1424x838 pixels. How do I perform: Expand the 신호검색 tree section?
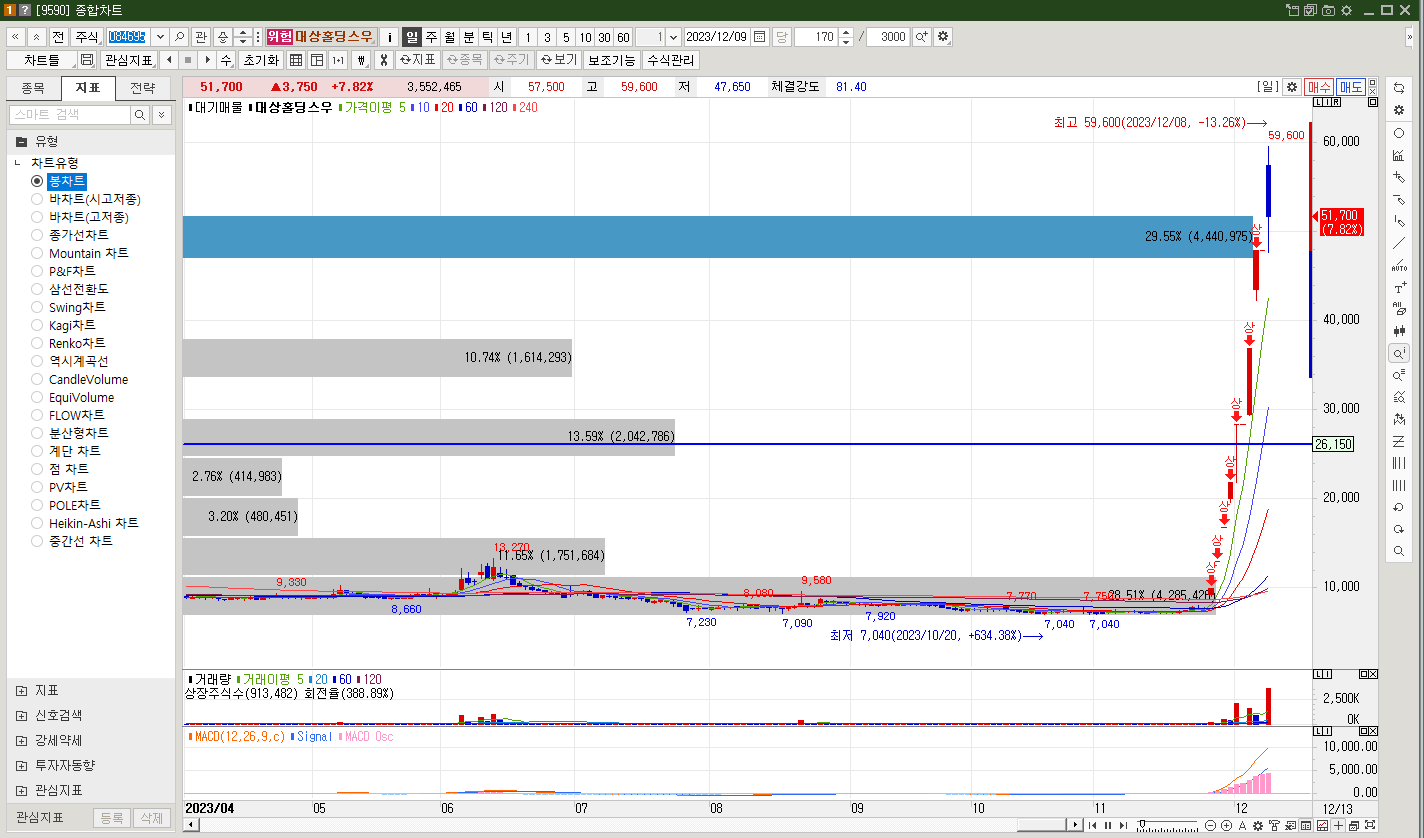[x=22, y=715]
